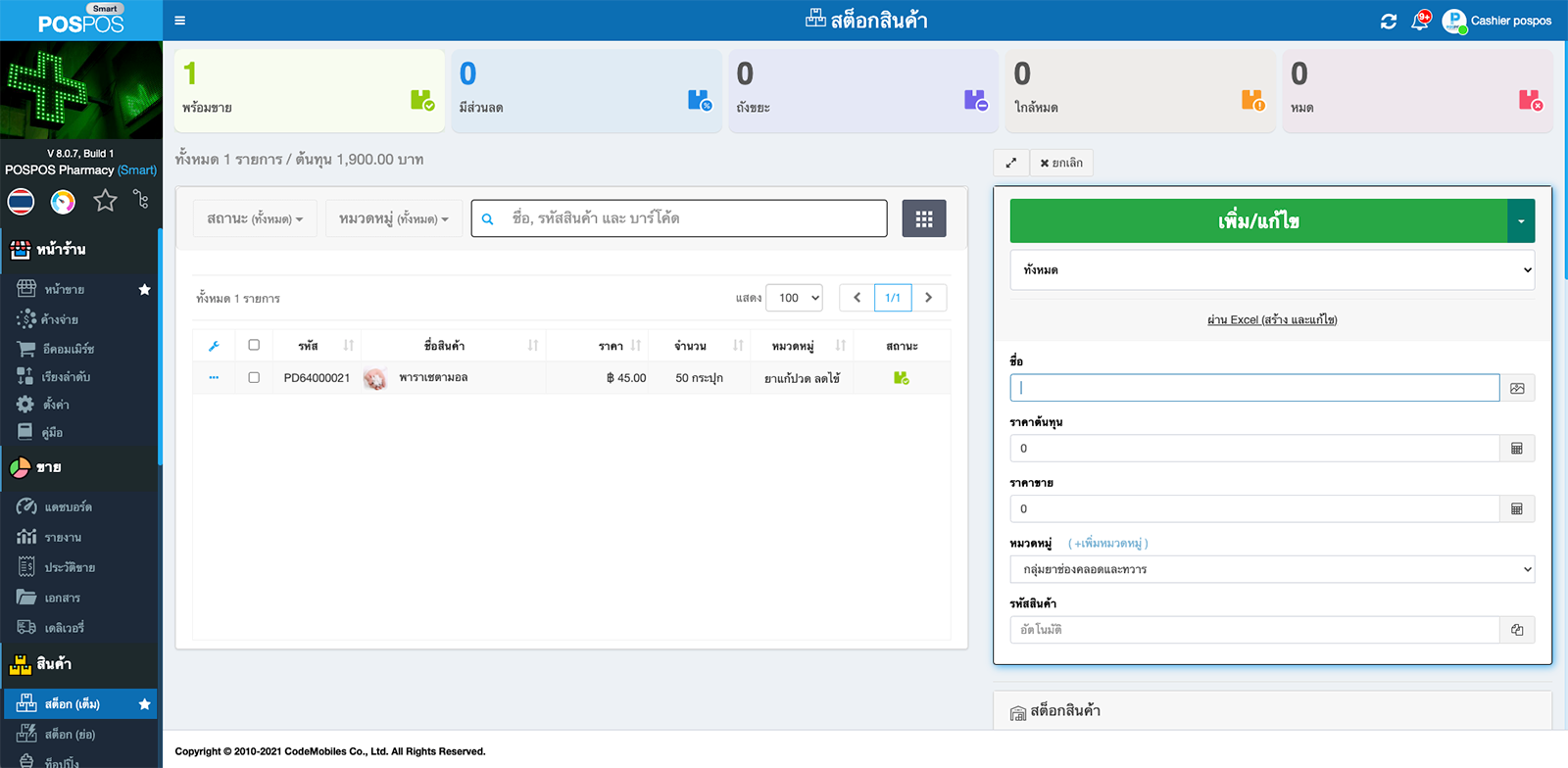Go to ประวัติขาย sales history menu
The image size is (1568, 768).
click(69, 567)
